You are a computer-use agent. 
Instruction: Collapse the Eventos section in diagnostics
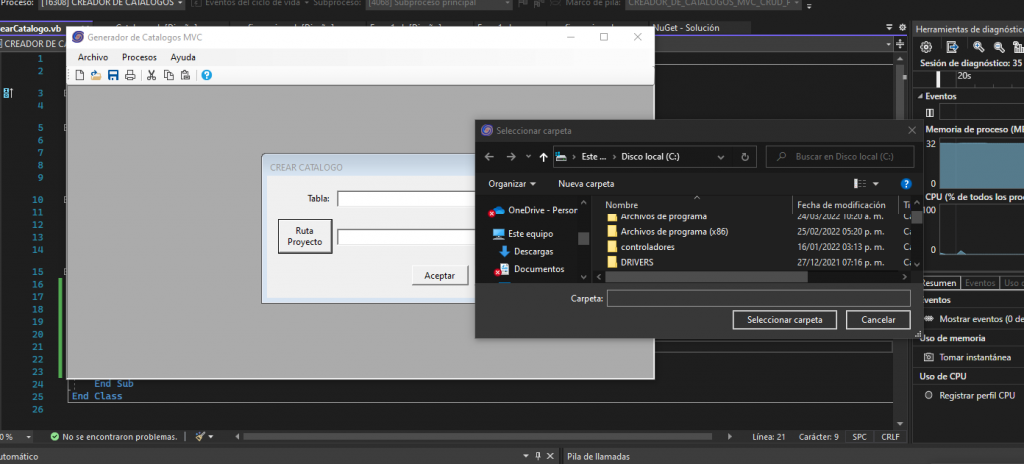pos(921,97)
